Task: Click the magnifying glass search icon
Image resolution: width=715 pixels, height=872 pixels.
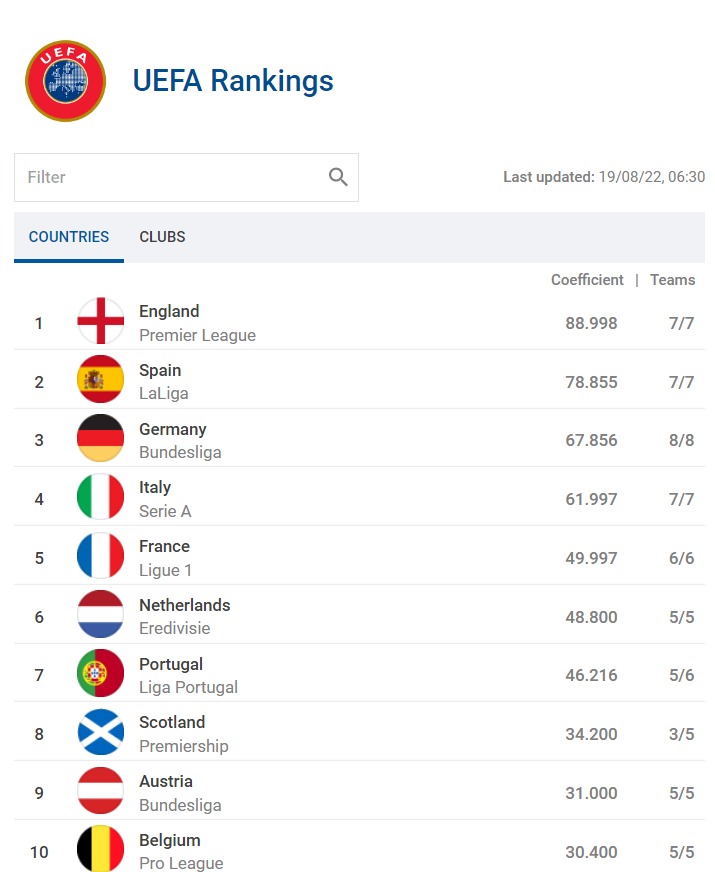Action: (x=338, y=177)
